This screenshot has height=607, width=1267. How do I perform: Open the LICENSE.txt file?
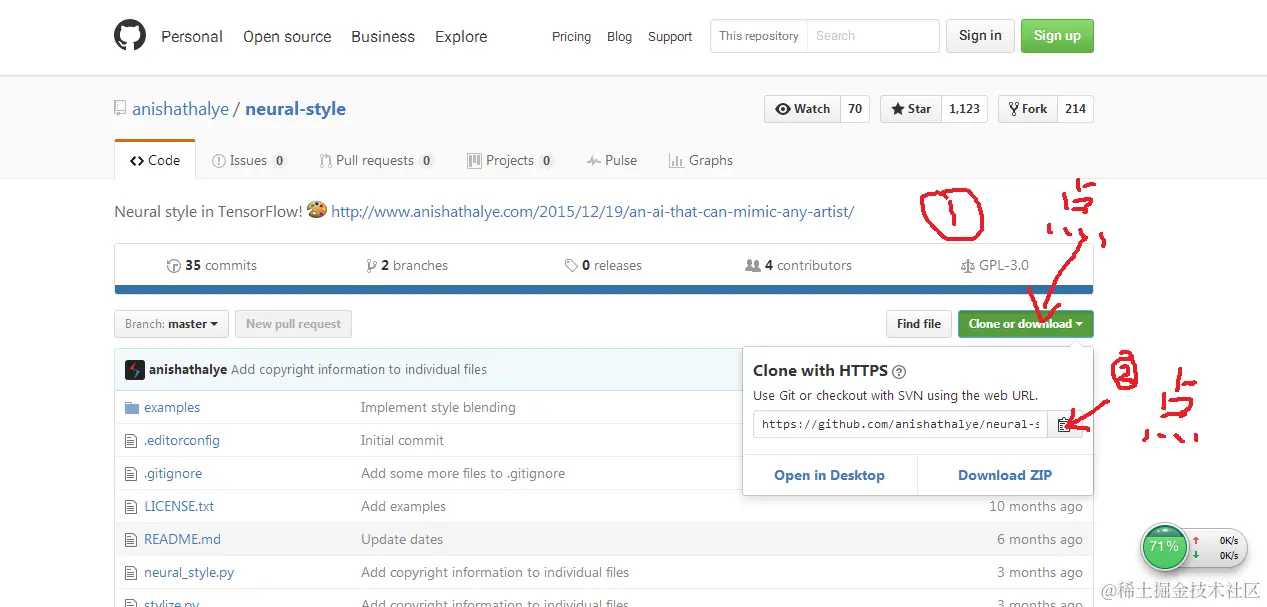(x=179, y=507)
